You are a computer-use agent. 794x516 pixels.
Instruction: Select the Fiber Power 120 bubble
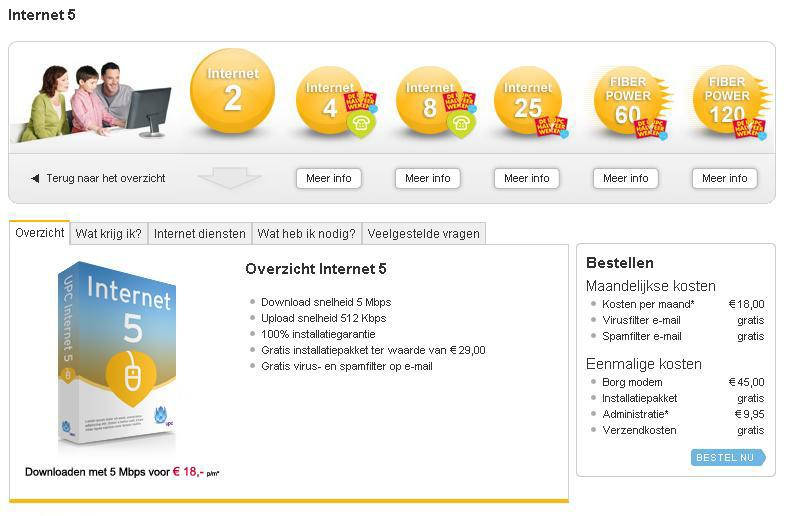[727, 100]
